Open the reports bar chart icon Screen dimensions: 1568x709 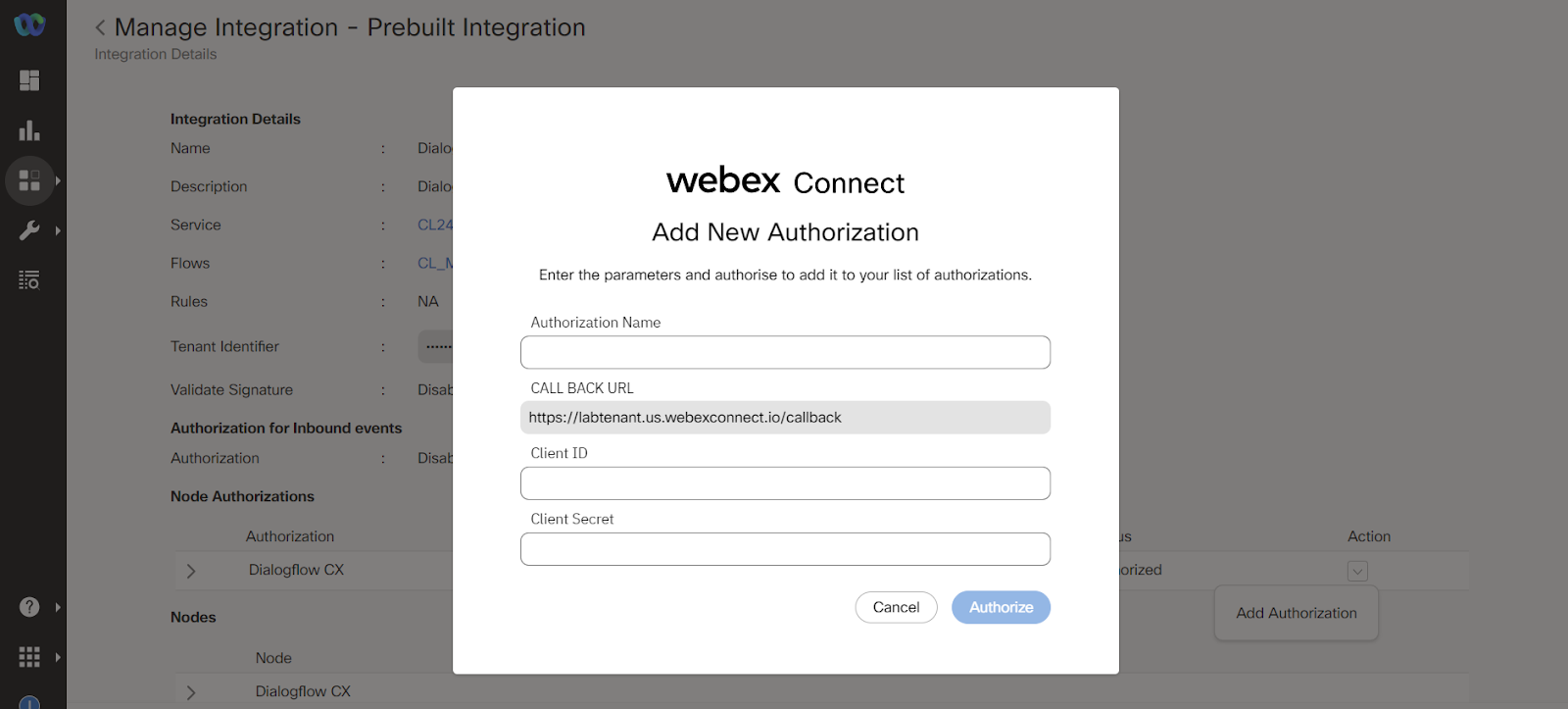pos(29,130)
